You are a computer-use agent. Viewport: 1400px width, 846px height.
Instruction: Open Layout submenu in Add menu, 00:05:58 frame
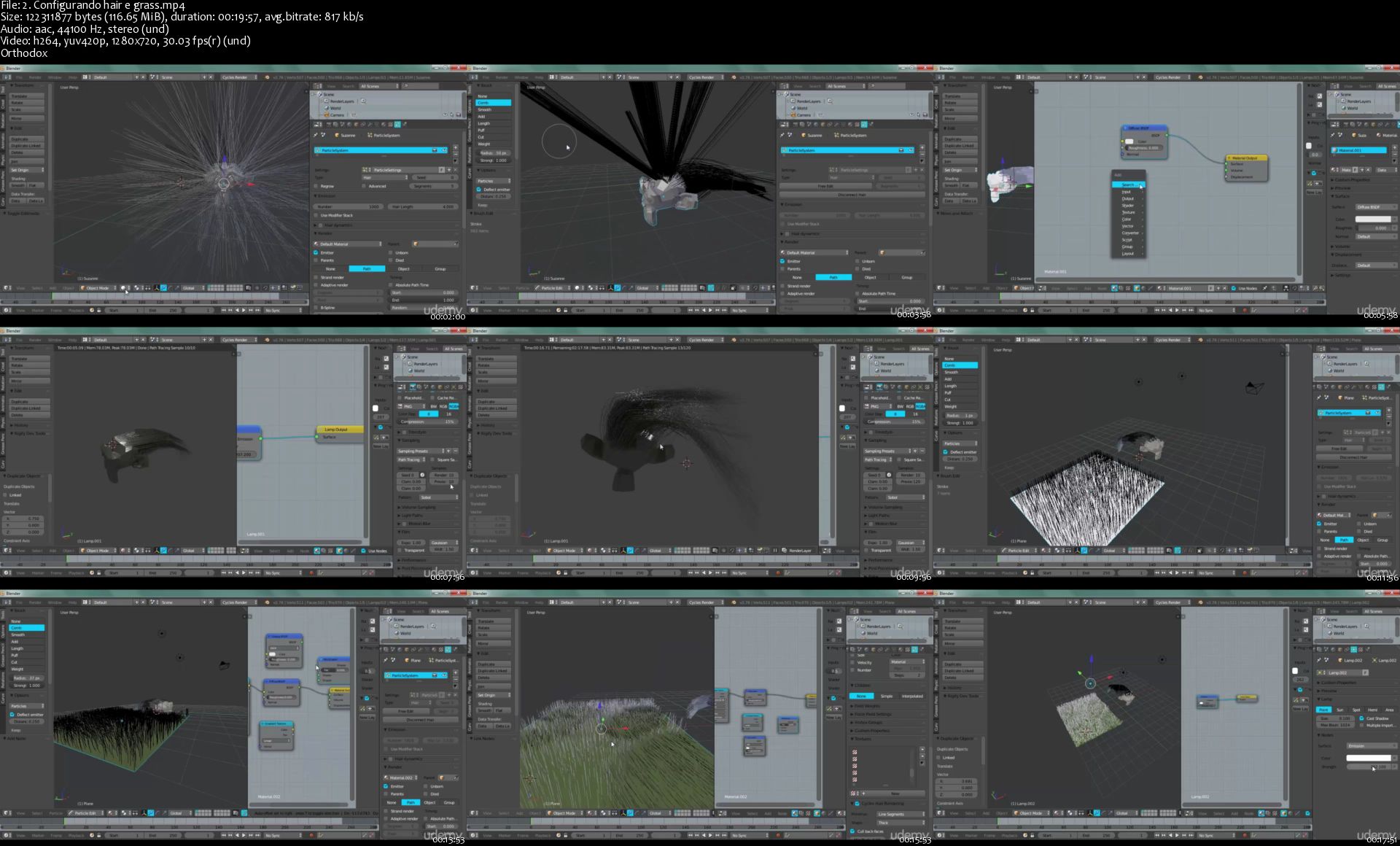coord(1129,253)
